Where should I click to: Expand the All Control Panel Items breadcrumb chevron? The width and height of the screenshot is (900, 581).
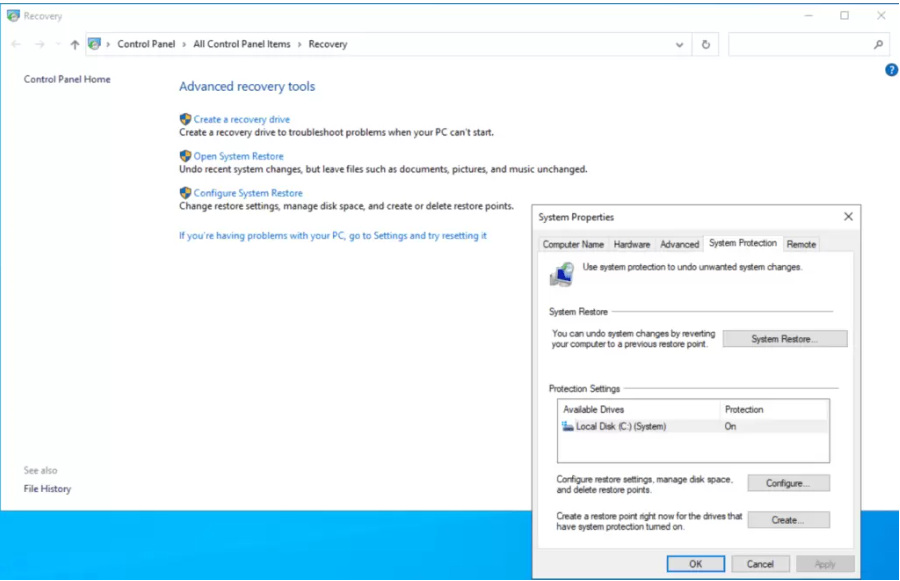[x=299, y=45]
